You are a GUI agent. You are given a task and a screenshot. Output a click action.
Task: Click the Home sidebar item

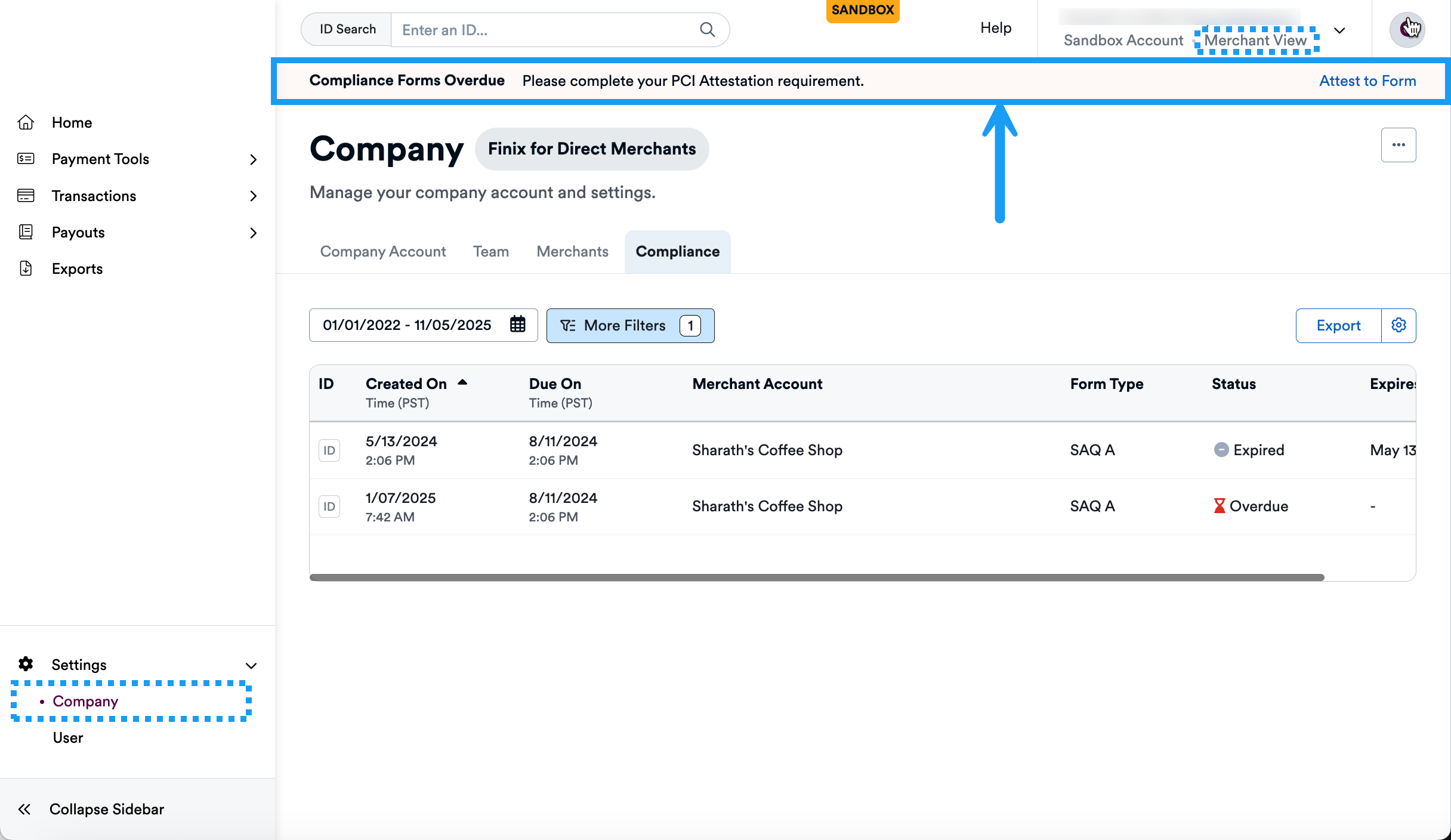point(72,122)
